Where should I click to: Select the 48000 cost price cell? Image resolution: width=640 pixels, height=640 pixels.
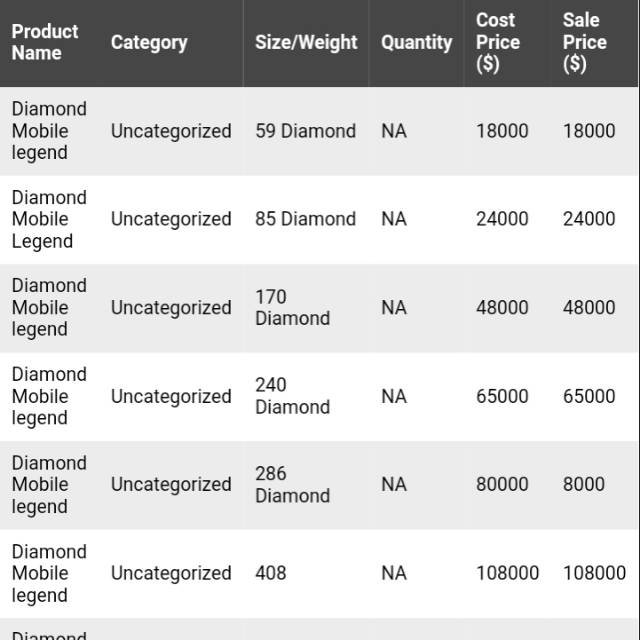coord(502,307)
